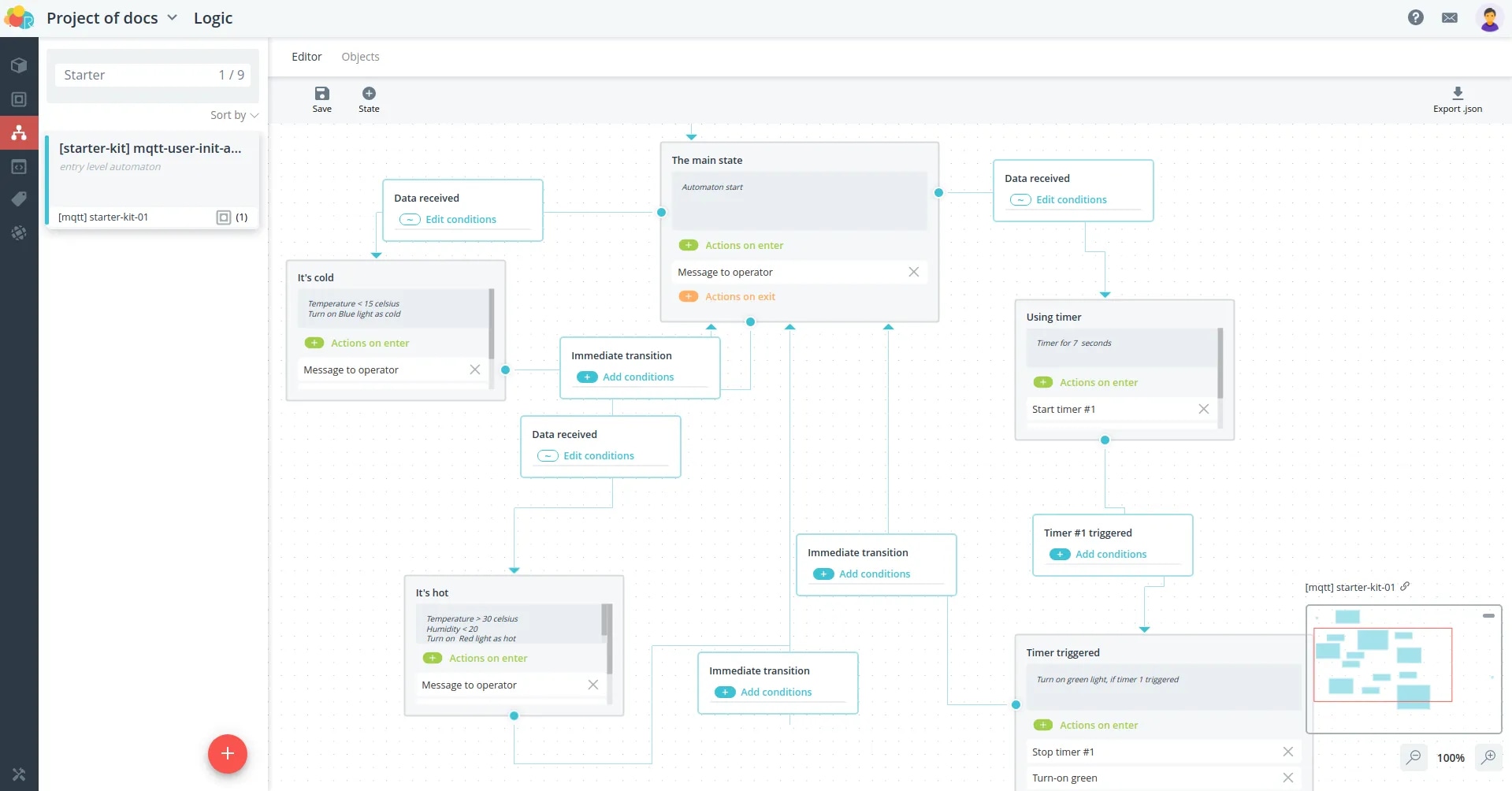Collapse the minimap panel

click(1488, 615)
